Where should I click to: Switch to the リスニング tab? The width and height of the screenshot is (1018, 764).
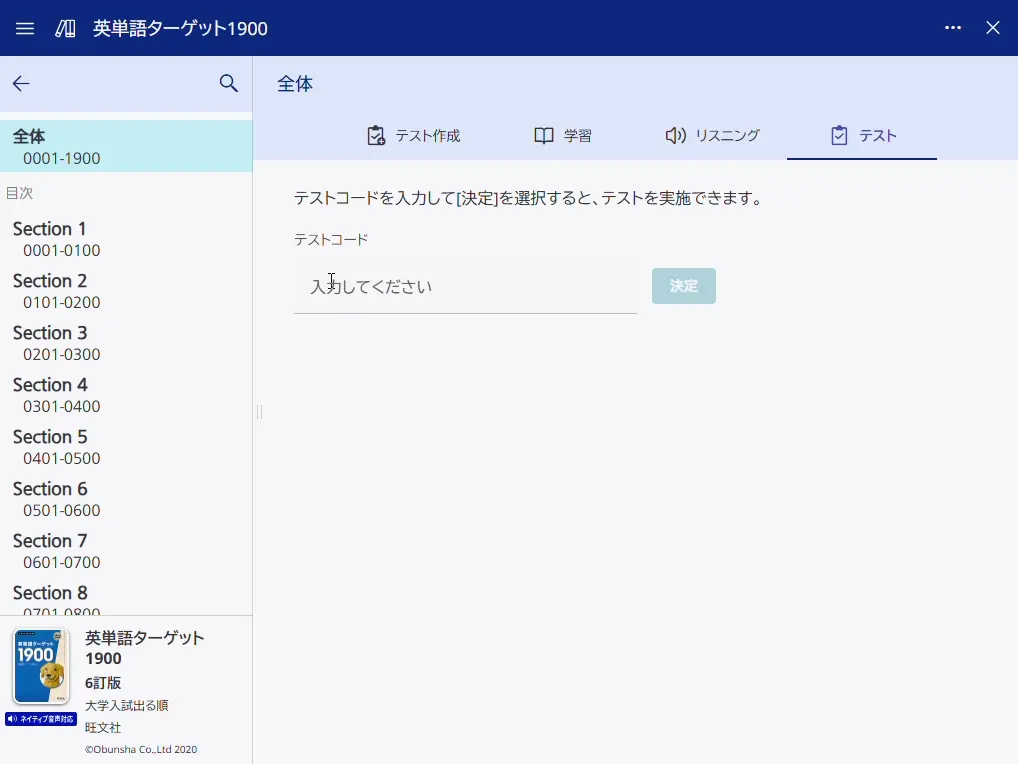tap(712, 135)
